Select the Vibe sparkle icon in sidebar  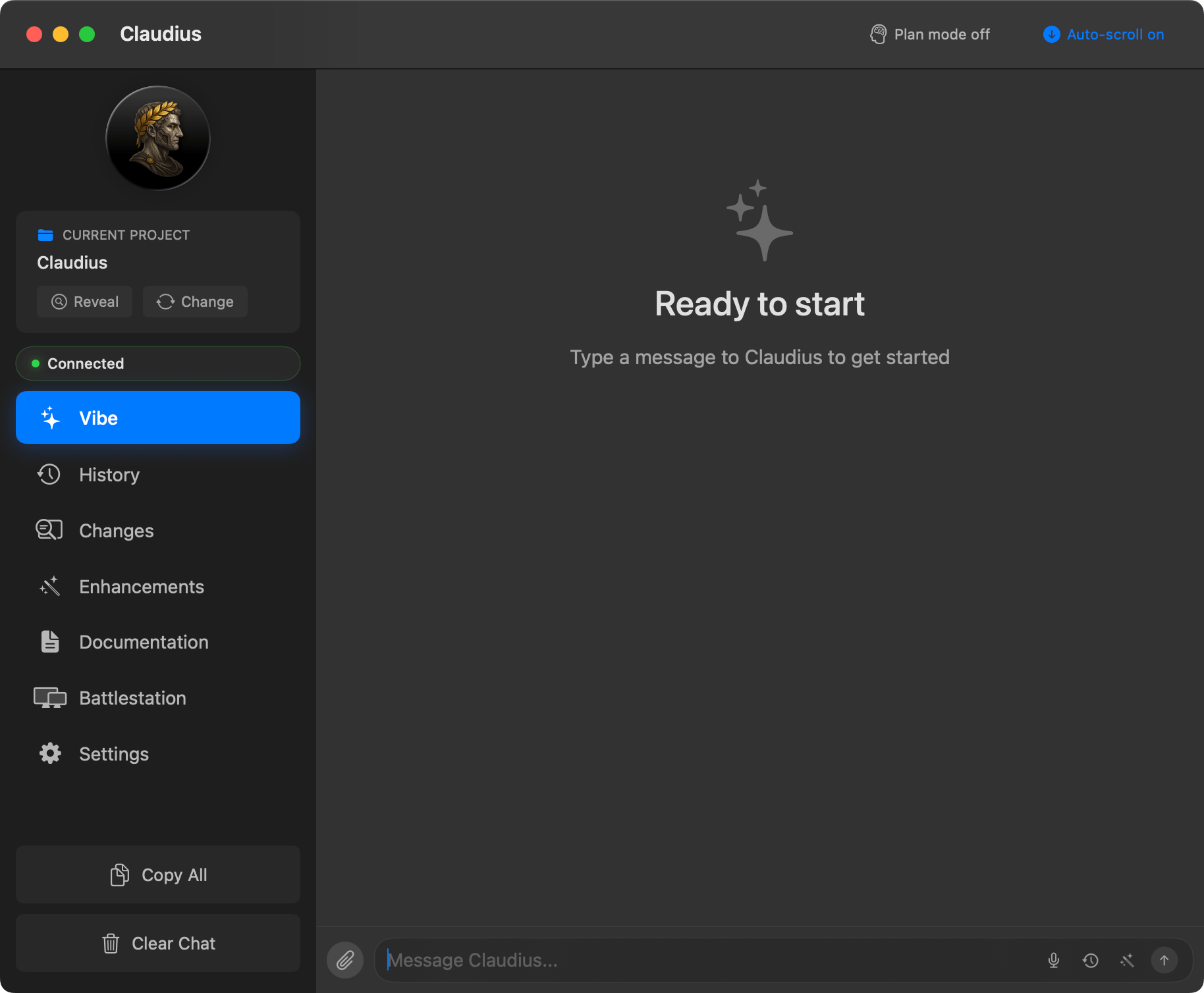pyautogui.click(x=50, y=417)
